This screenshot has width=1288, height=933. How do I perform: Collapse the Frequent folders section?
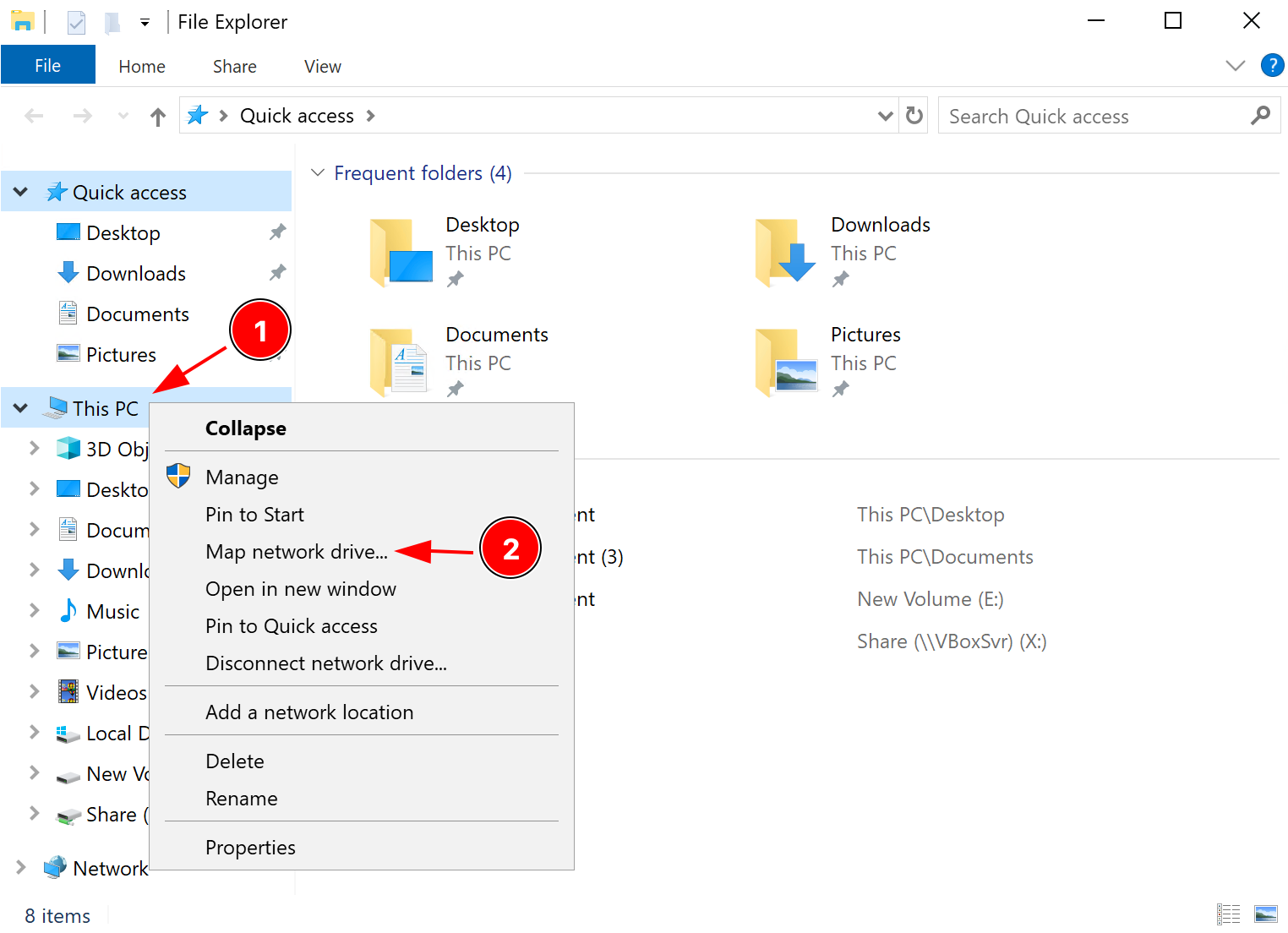[317, 172]
